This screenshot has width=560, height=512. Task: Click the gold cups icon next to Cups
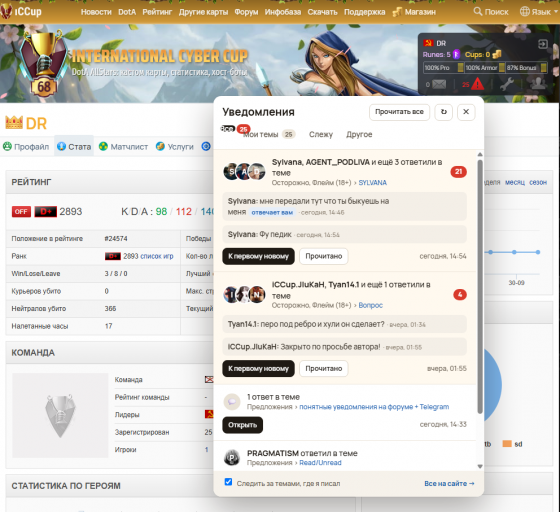coord(497,54)
